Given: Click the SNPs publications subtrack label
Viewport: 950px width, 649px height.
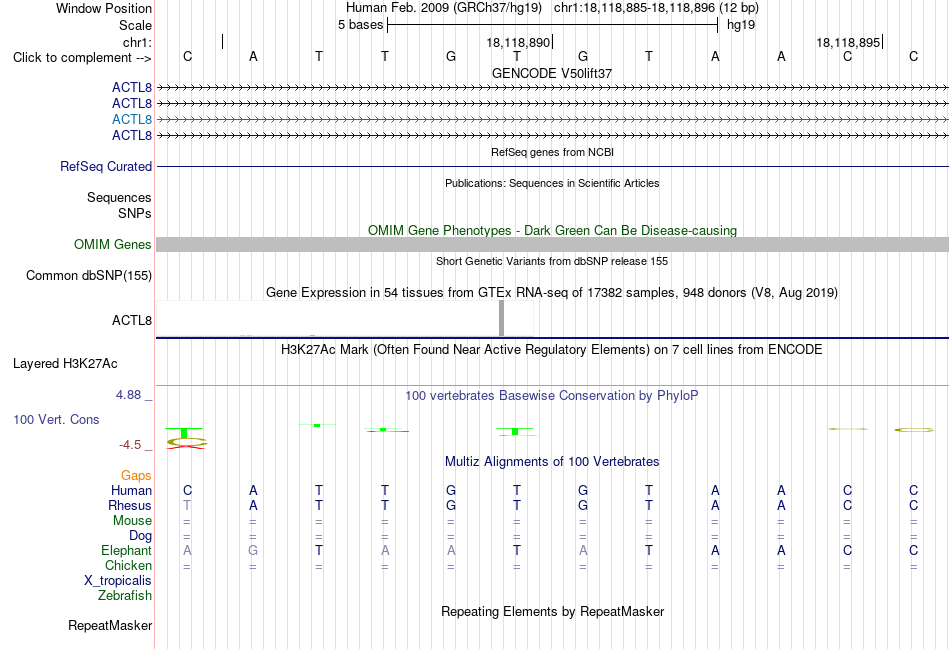Looking at the screenshot, I should pos(135,213).
